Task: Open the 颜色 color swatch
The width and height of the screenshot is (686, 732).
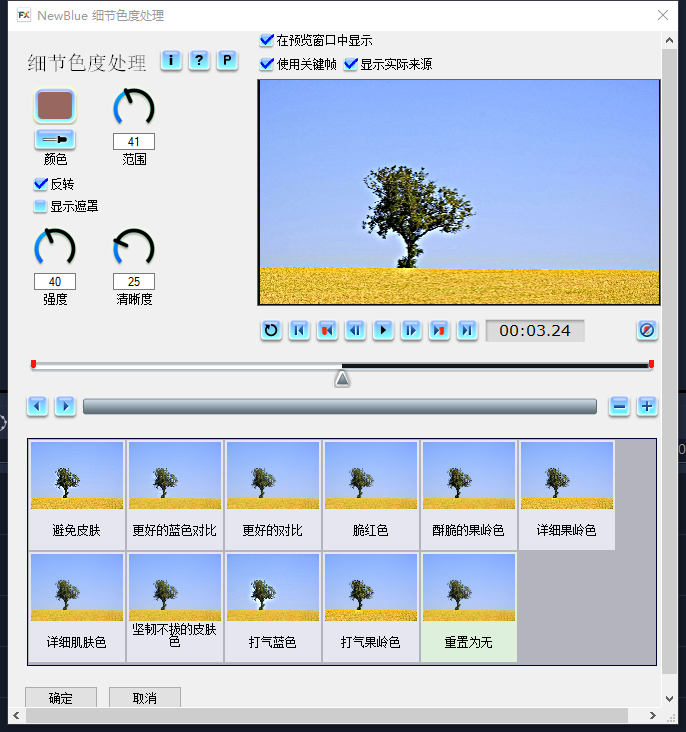Action: (55, 106)
